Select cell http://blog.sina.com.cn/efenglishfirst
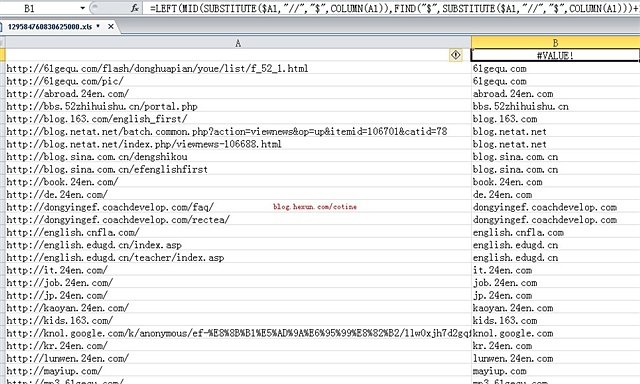 pyautogui.click(x=238, y=169)
